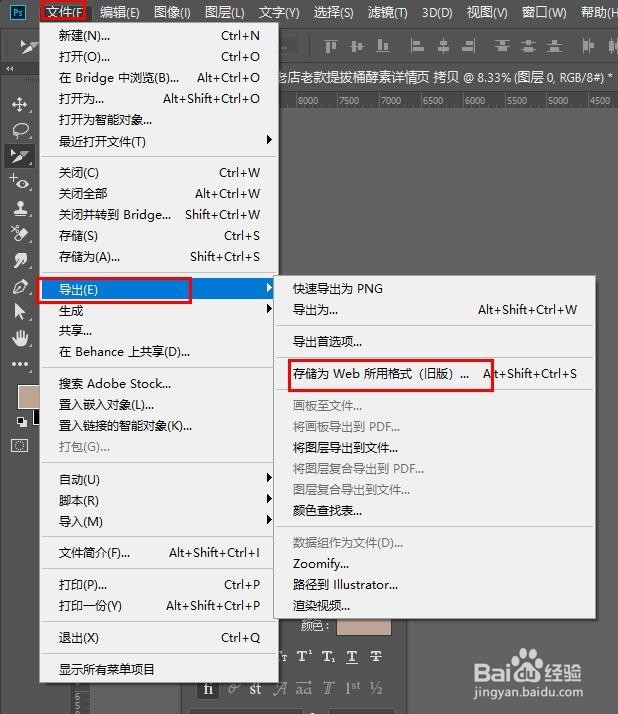Click the distribute left edges icon
The width and height of the screenshot is (618, 714).
[588, 46]
